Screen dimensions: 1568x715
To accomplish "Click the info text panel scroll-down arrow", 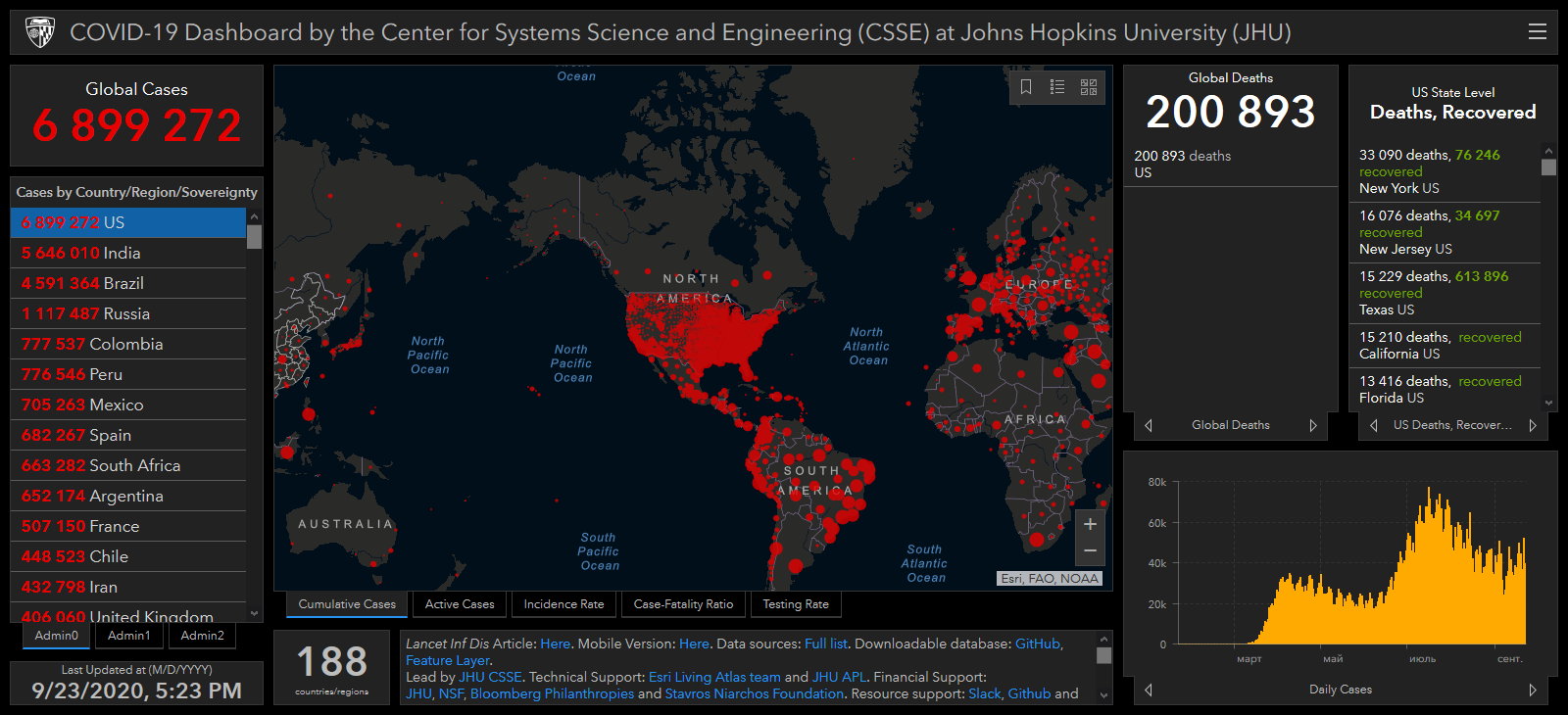I will (x=1103, y=695).
